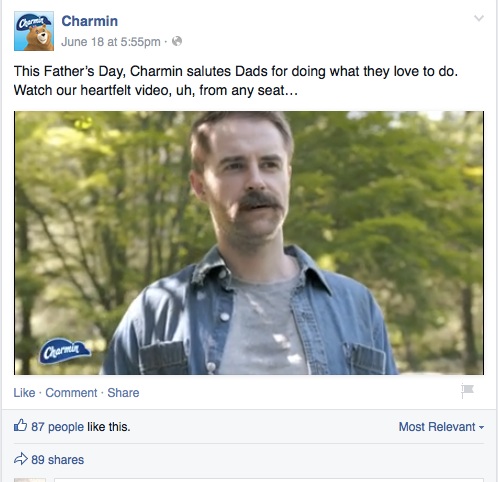Click the globe public privacy icon
The height and width of the screenshot is (482, 498).
177,41
